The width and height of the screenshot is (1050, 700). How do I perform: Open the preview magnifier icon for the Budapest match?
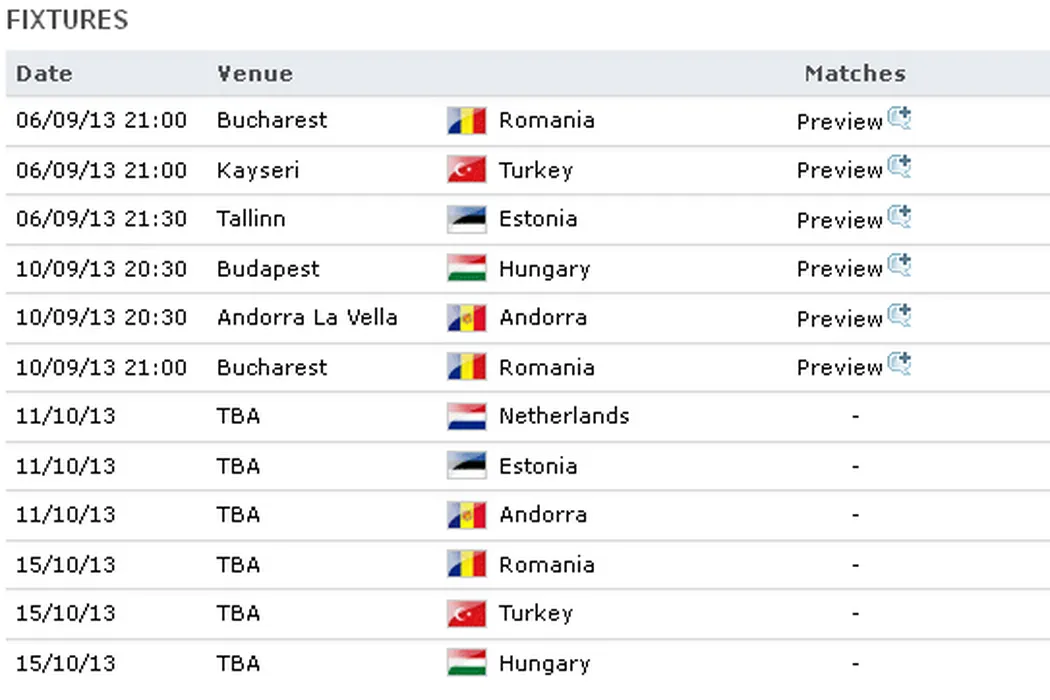pos(899,267)
